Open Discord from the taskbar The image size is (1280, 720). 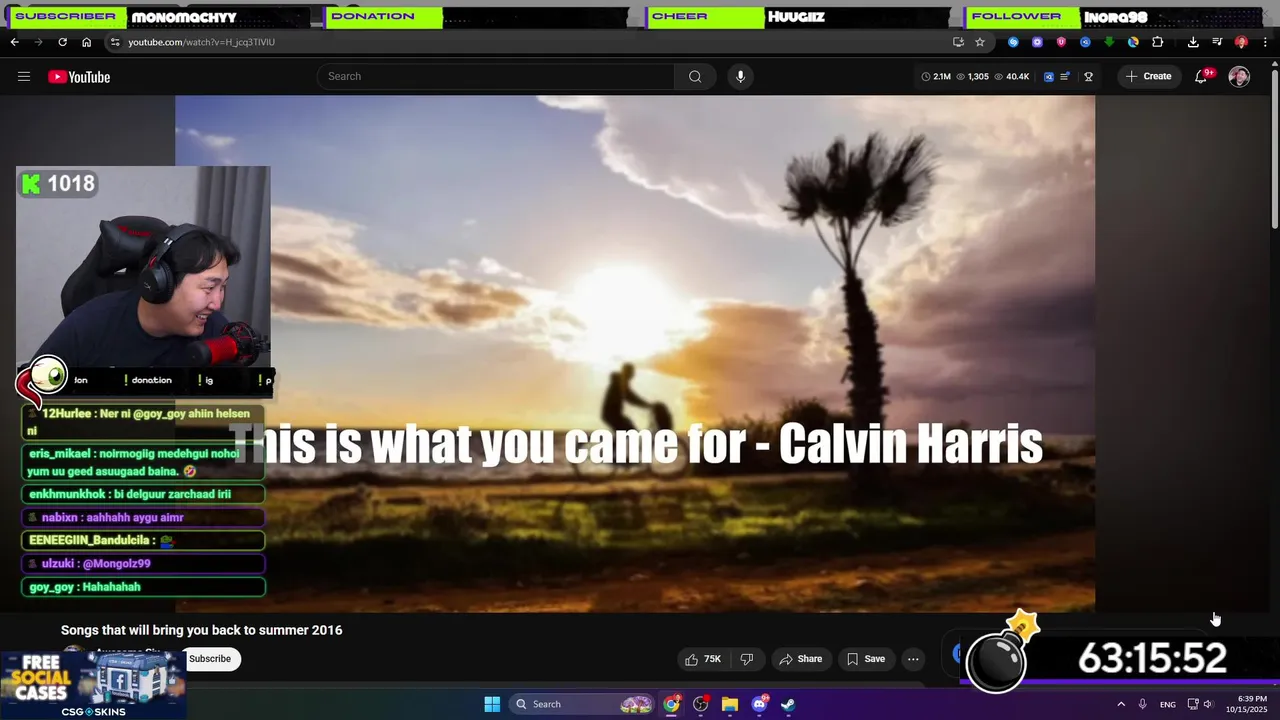pos(759,704)
